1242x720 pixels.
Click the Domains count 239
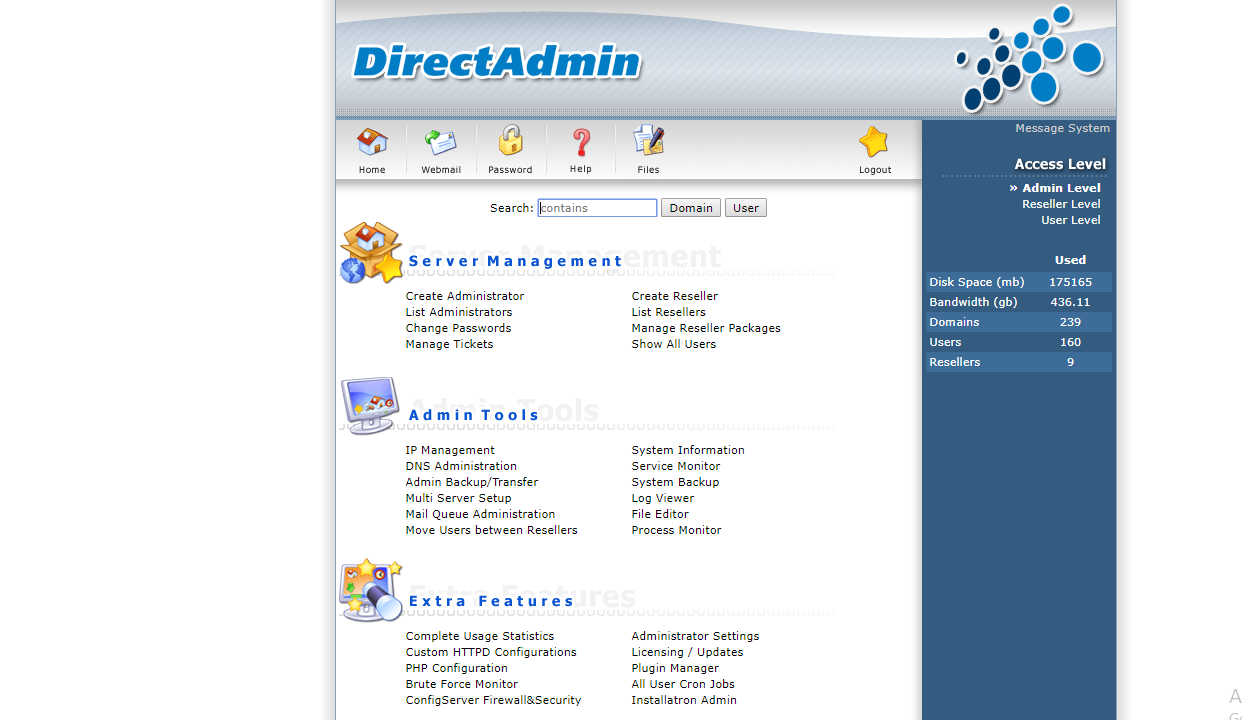coord(1070,322)
